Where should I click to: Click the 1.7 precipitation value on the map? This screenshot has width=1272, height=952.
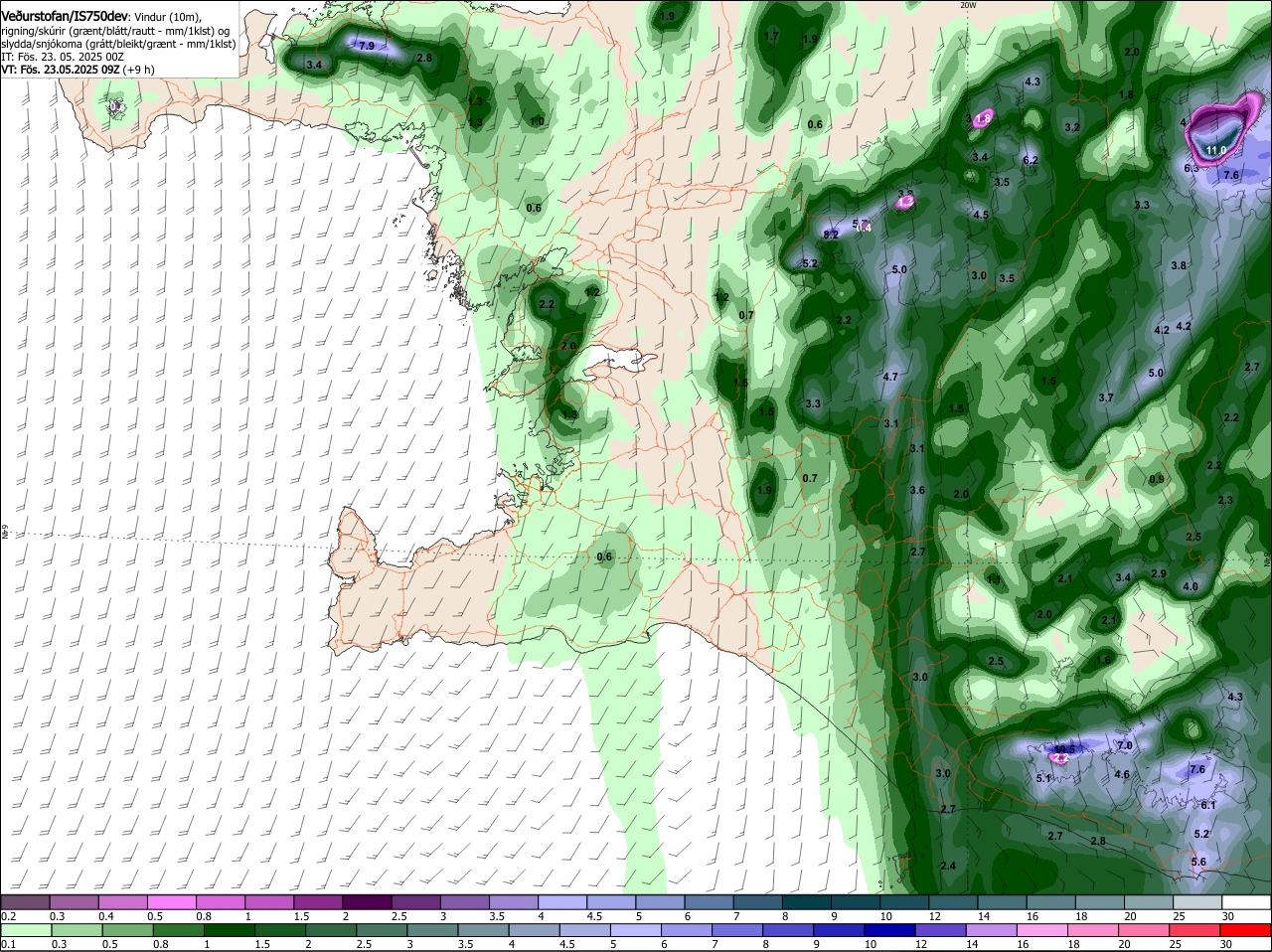771,36
